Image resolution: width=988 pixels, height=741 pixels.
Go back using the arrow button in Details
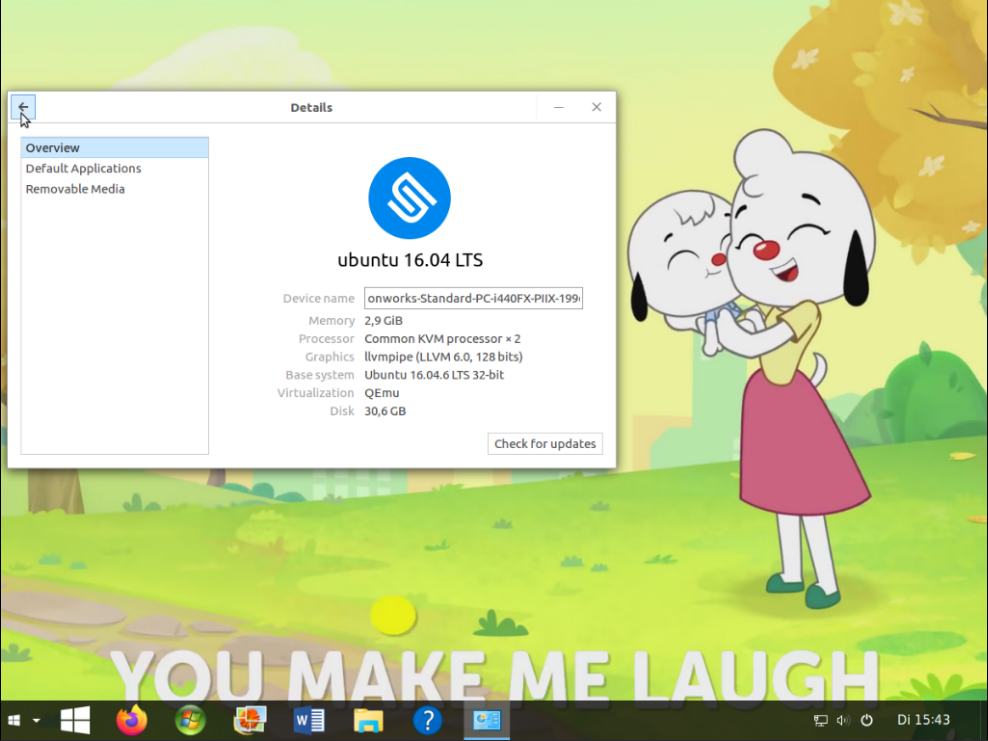[x=23, y=107]
